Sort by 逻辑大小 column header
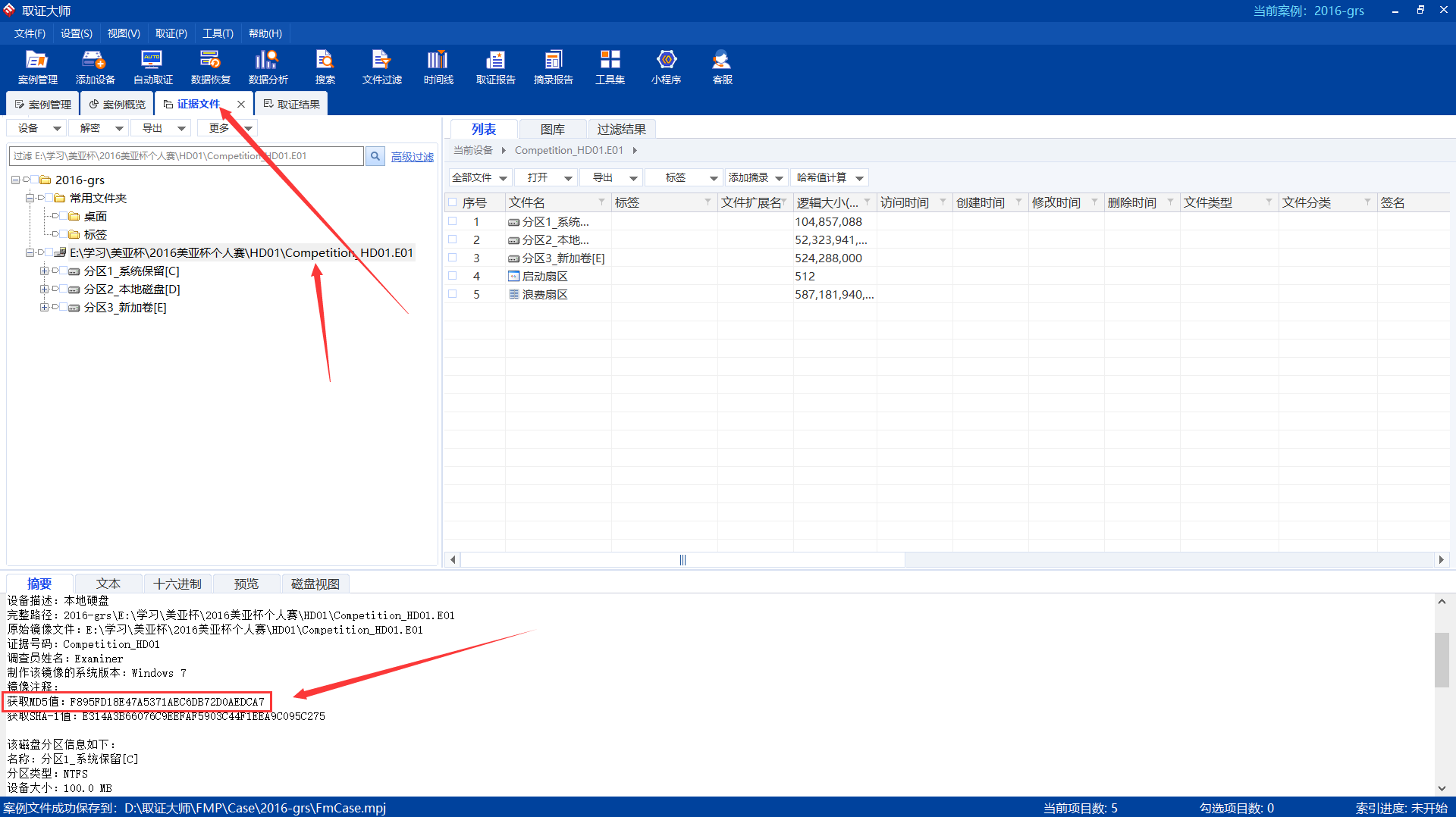This screenshot has height=817, width=1456. pos(827,202)
